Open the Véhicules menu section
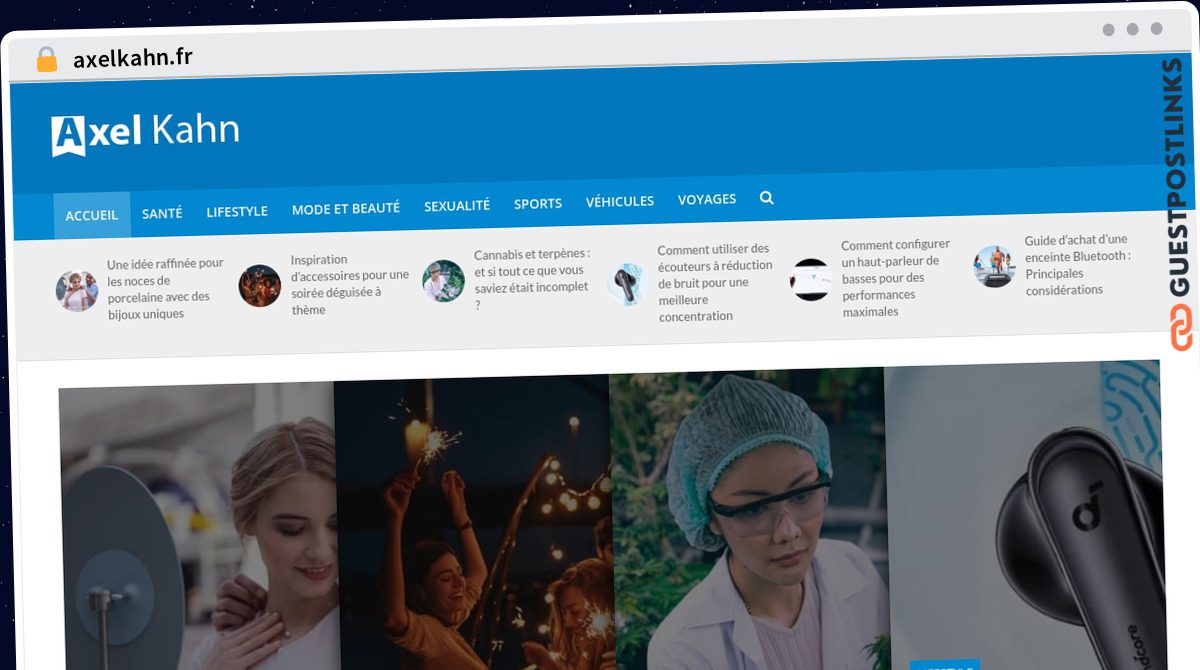The image size is (1200, 670). coord(620,201)
